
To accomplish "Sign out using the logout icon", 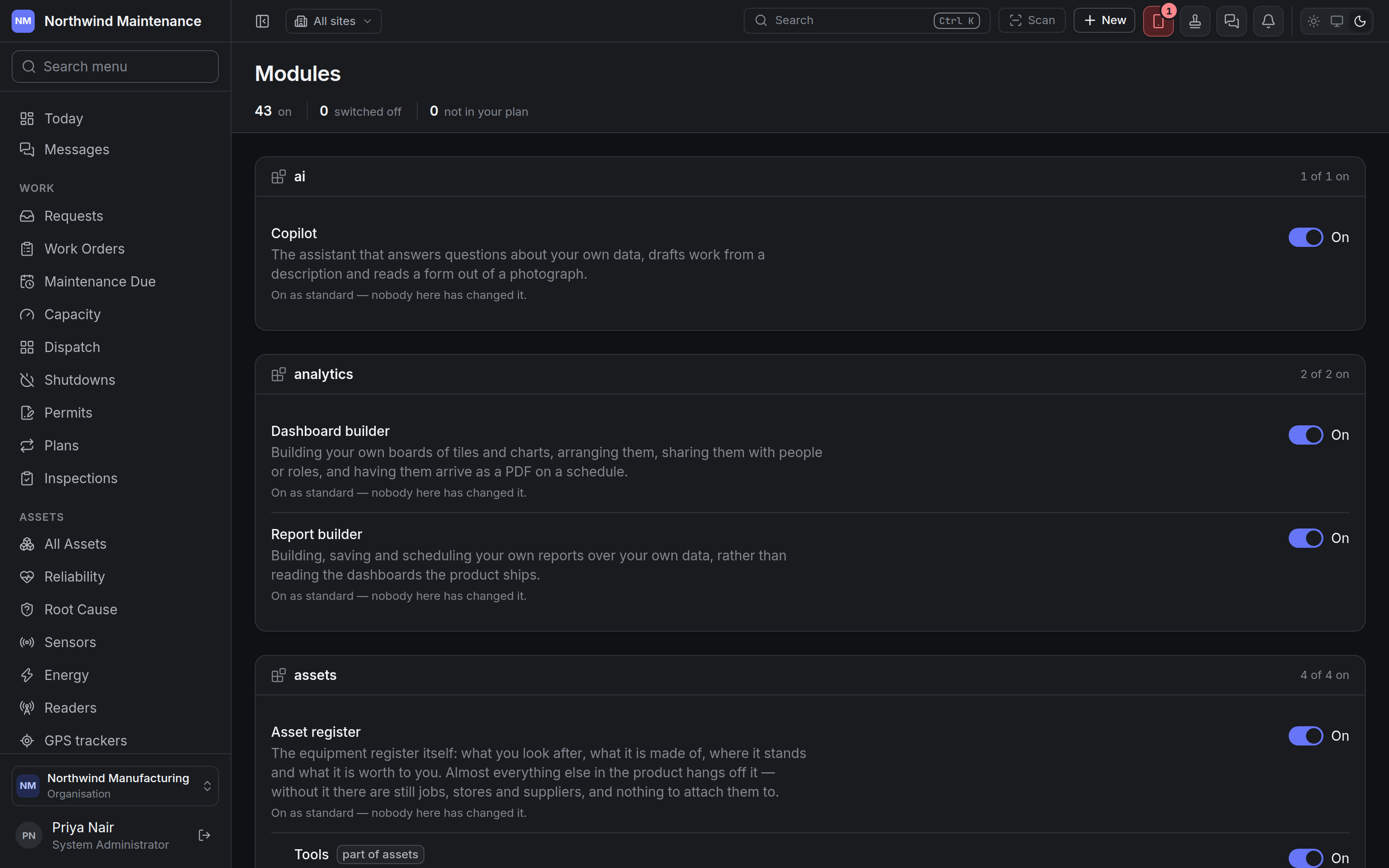I will click(204, 835).
